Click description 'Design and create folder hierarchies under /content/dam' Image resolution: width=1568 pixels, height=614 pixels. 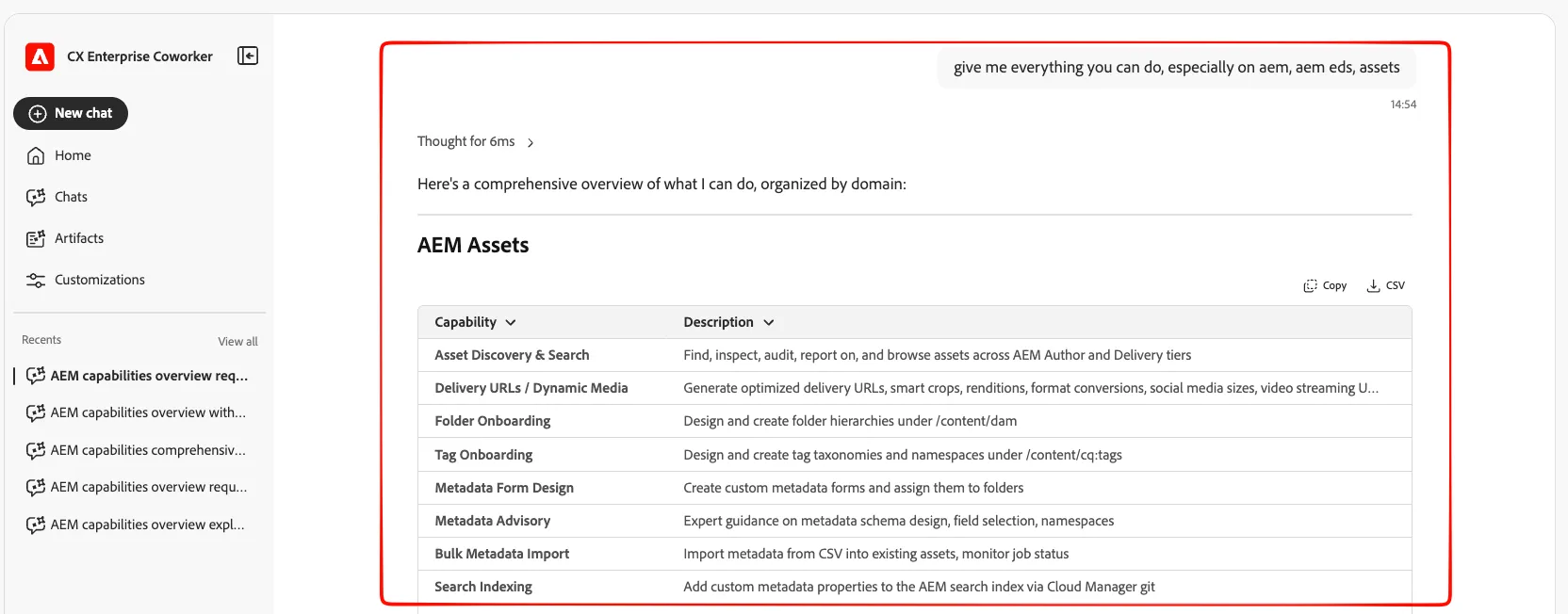pyautogui.click(x=850, y=421)
